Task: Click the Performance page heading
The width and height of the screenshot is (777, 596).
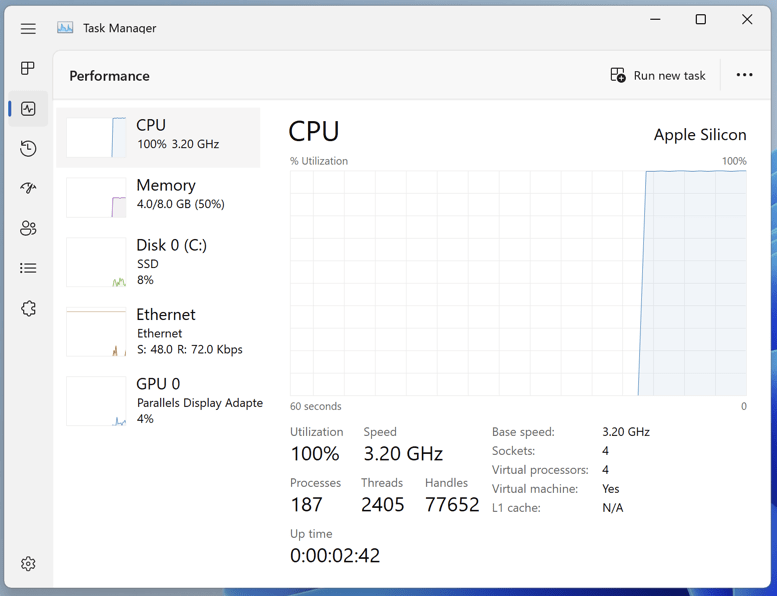Action: (x=110, y=76)
